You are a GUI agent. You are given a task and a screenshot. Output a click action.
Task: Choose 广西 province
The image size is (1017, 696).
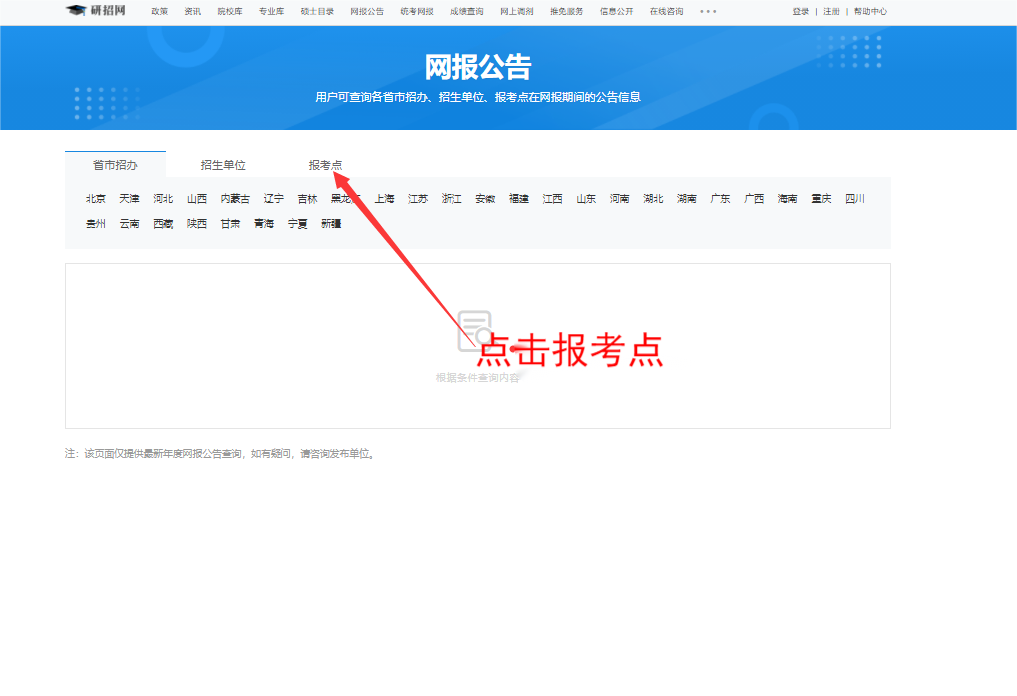click(x=755, y=198)
